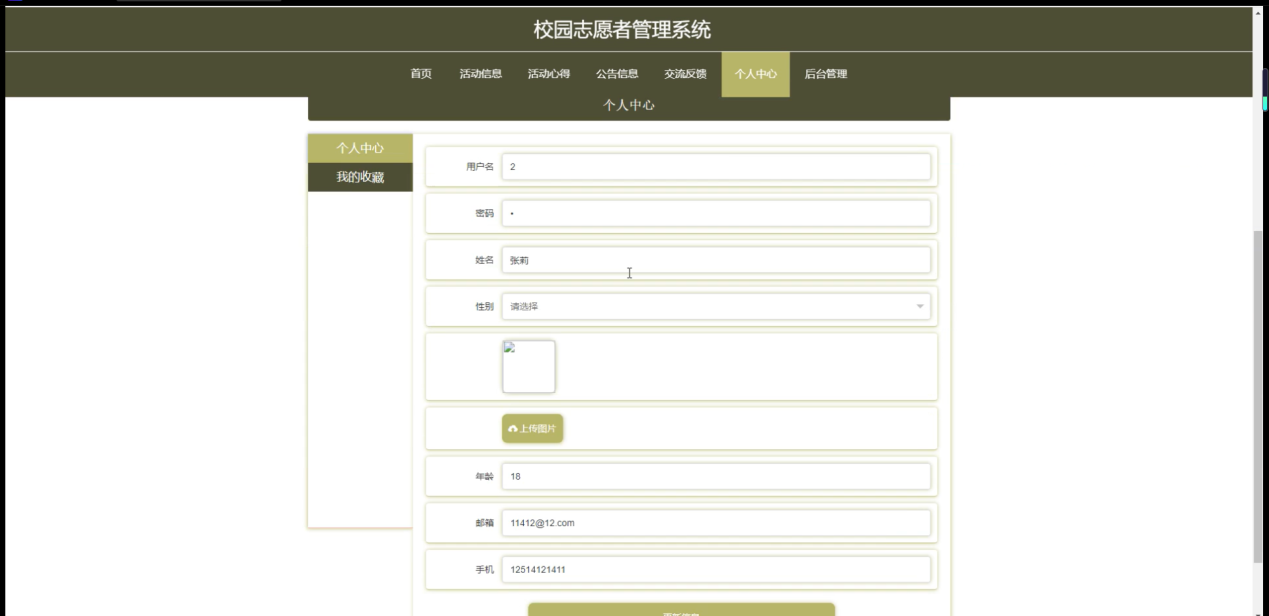Click the scrollbar up arrow
This screenshot has width=1269, height=616.
pos(1258,14)
